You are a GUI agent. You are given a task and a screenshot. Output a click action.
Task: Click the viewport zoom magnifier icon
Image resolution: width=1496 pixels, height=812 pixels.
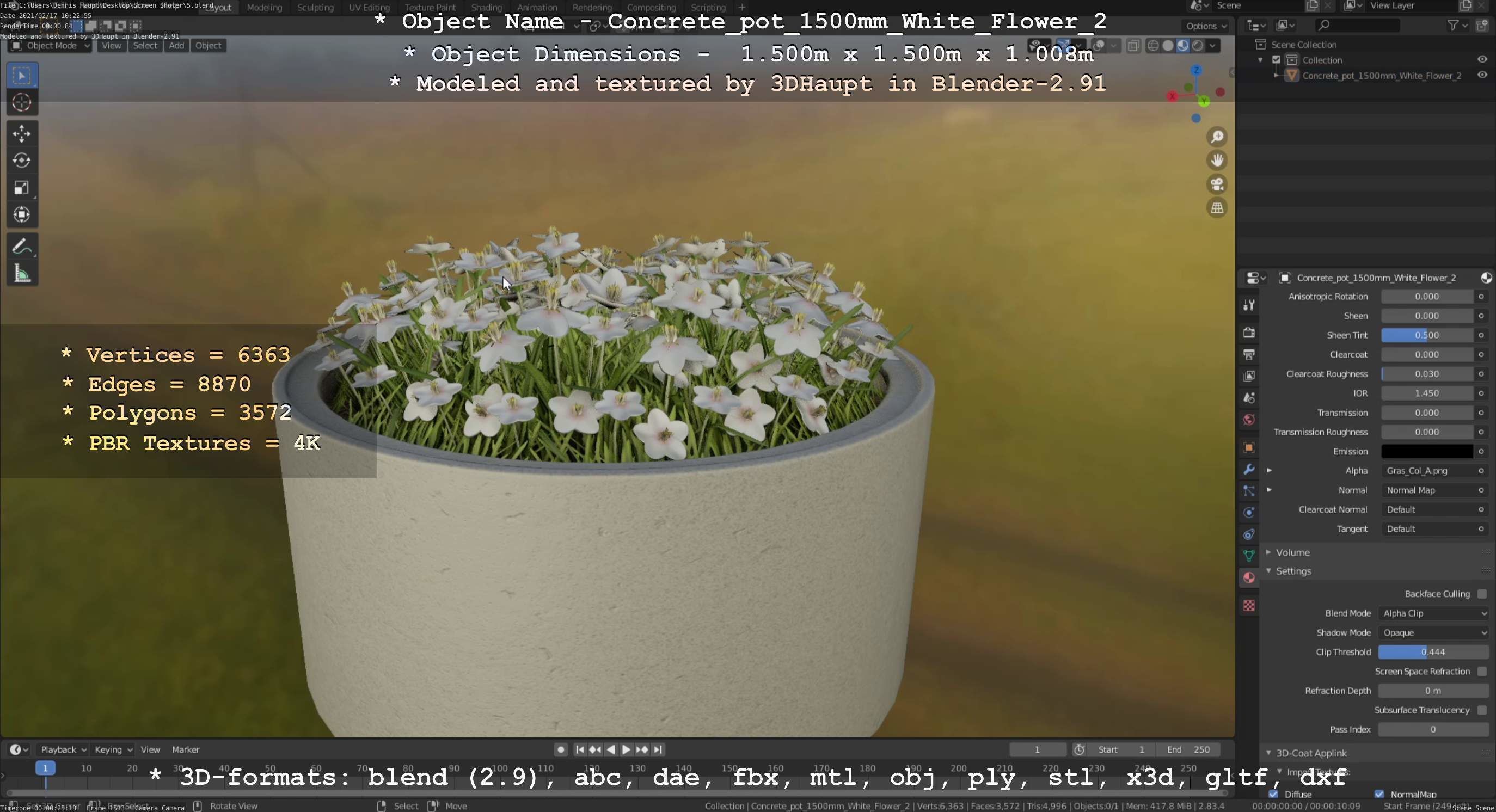pyautogui.click(x=1217, y=137)
